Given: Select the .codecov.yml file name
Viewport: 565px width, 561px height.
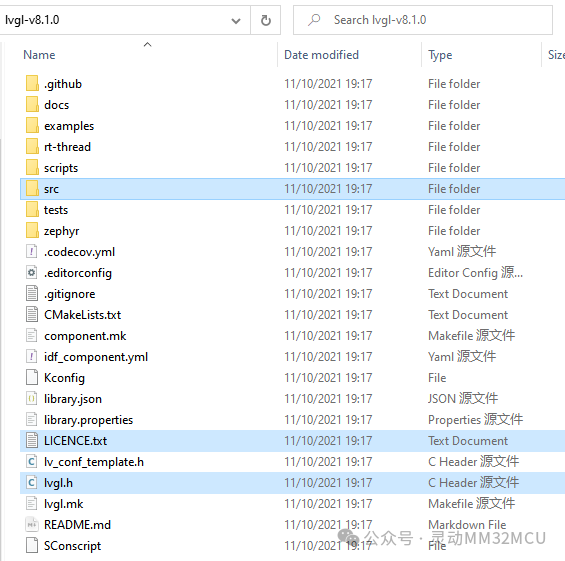Looking at the screenshot, I should point(80,252).
